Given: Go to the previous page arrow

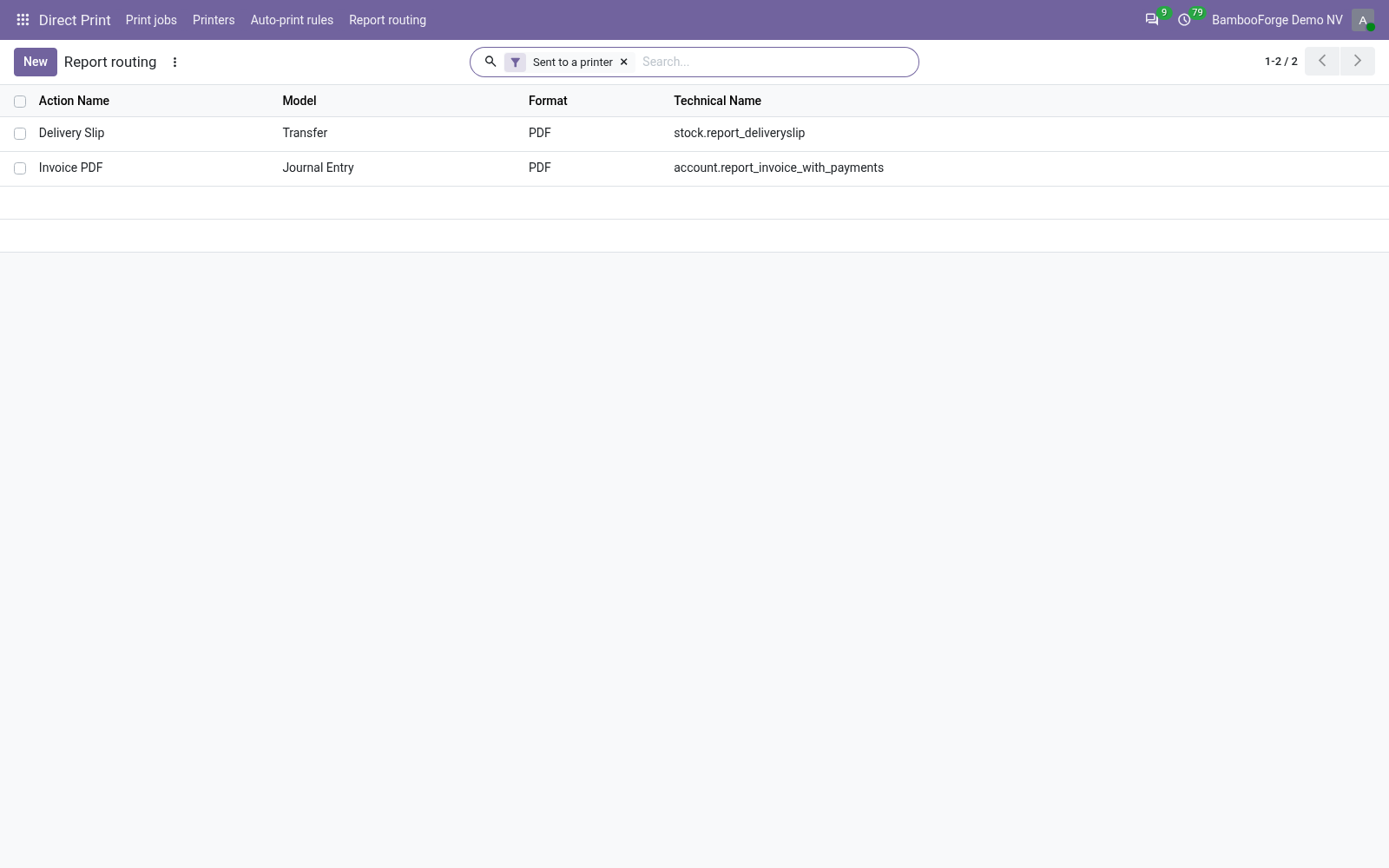Looking at the screenshot, I should 1322,61.
